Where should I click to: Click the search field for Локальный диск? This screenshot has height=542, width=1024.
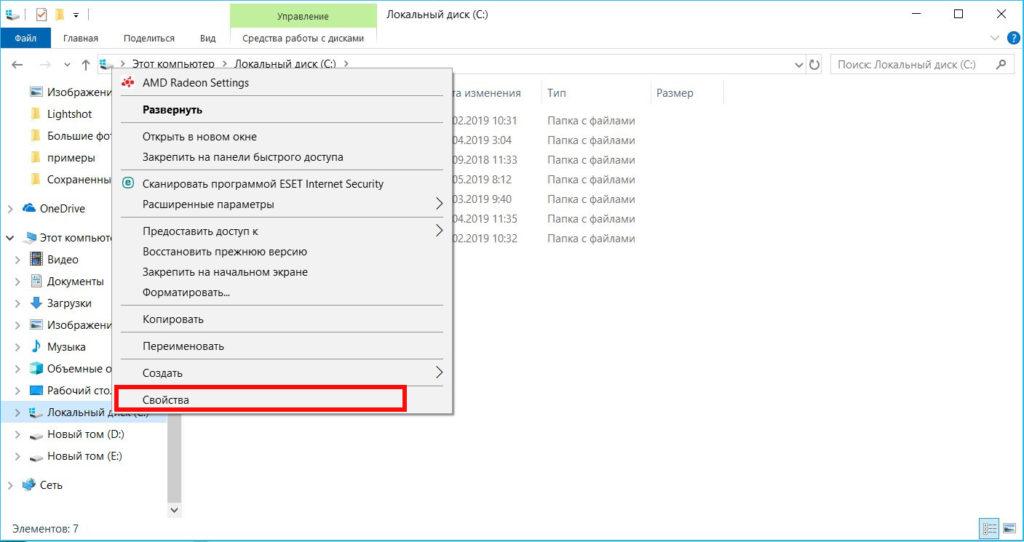tap(910, 64)
